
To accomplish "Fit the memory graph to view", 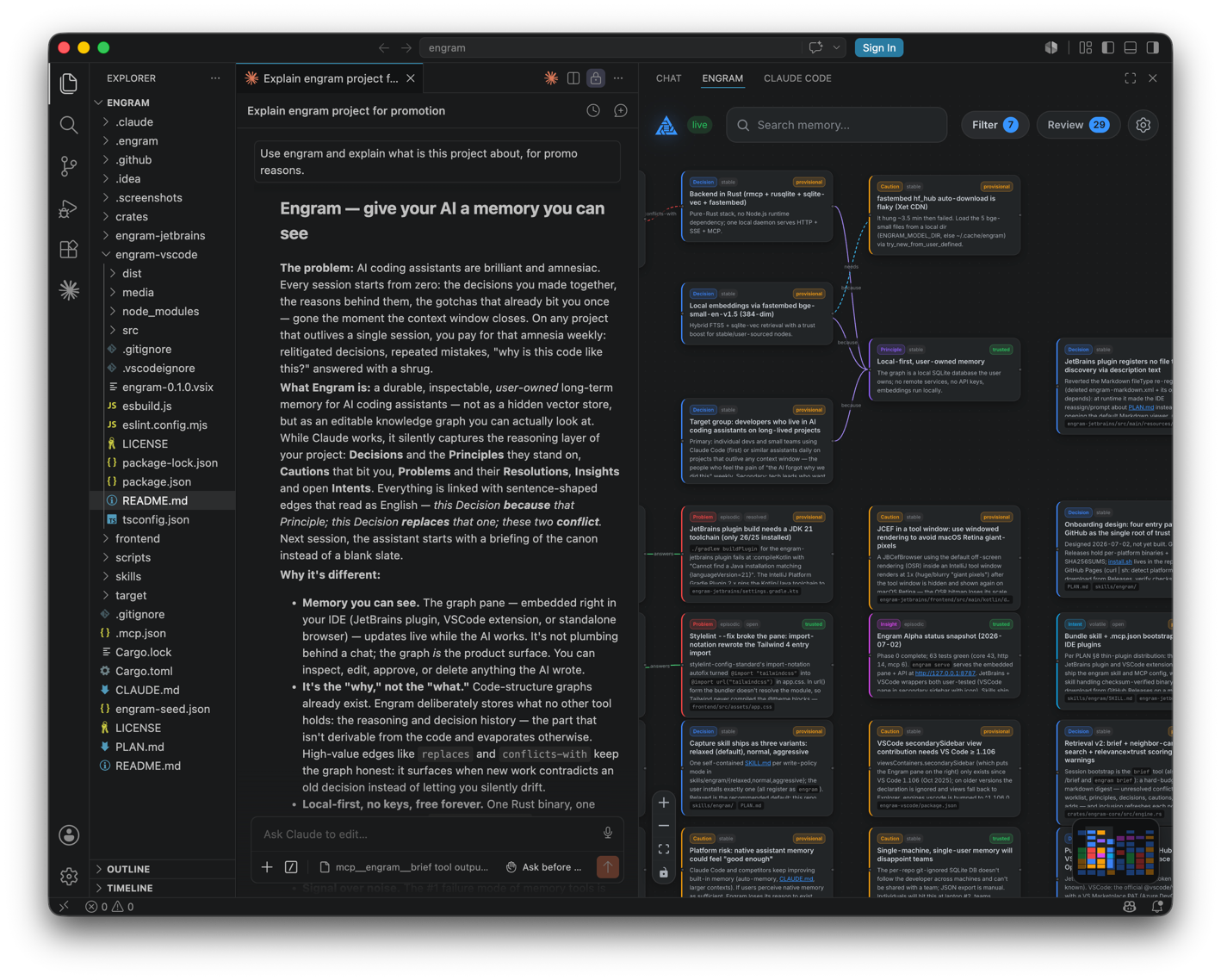I will [664, 849].
